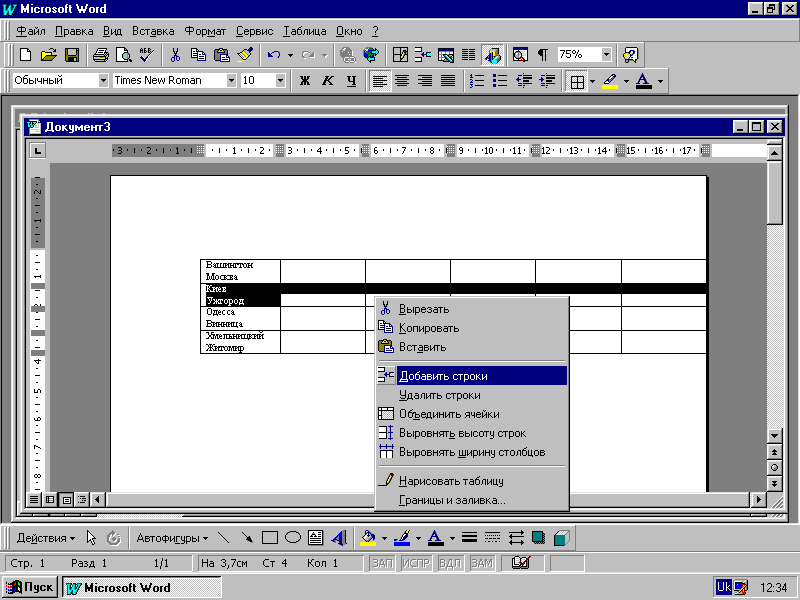The width and height of the screenshot is (800, 600).
Task: Click the Insert Rows icon in the standard toolbar
Action: pos(422,55)
